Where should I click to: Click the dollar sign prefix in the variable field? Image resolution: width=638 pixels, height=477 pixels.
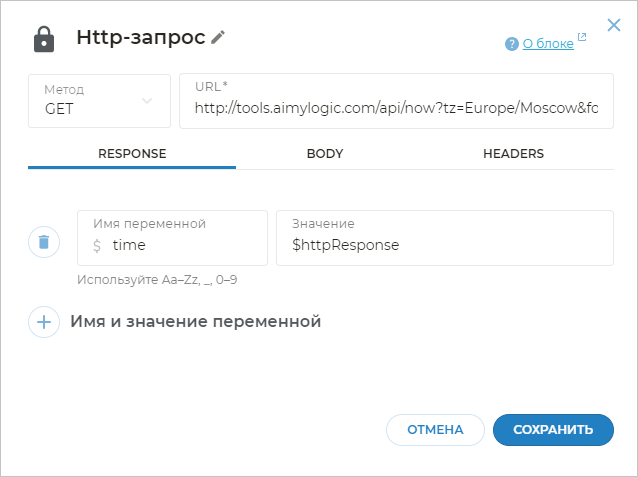pyautogui.click(x=97, y=245)
